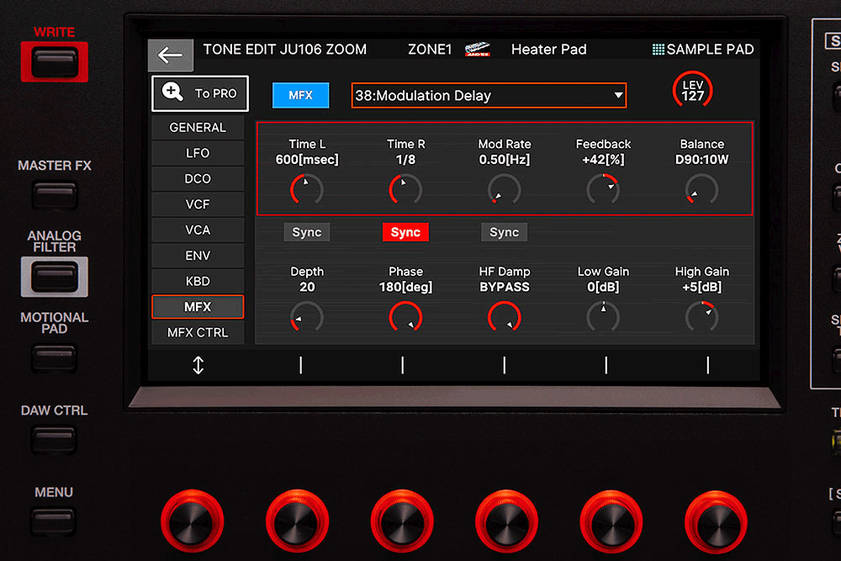Open the Heater Pad tone selector
The height and width of the screenshot is (561, 841).
pos(548,49)
